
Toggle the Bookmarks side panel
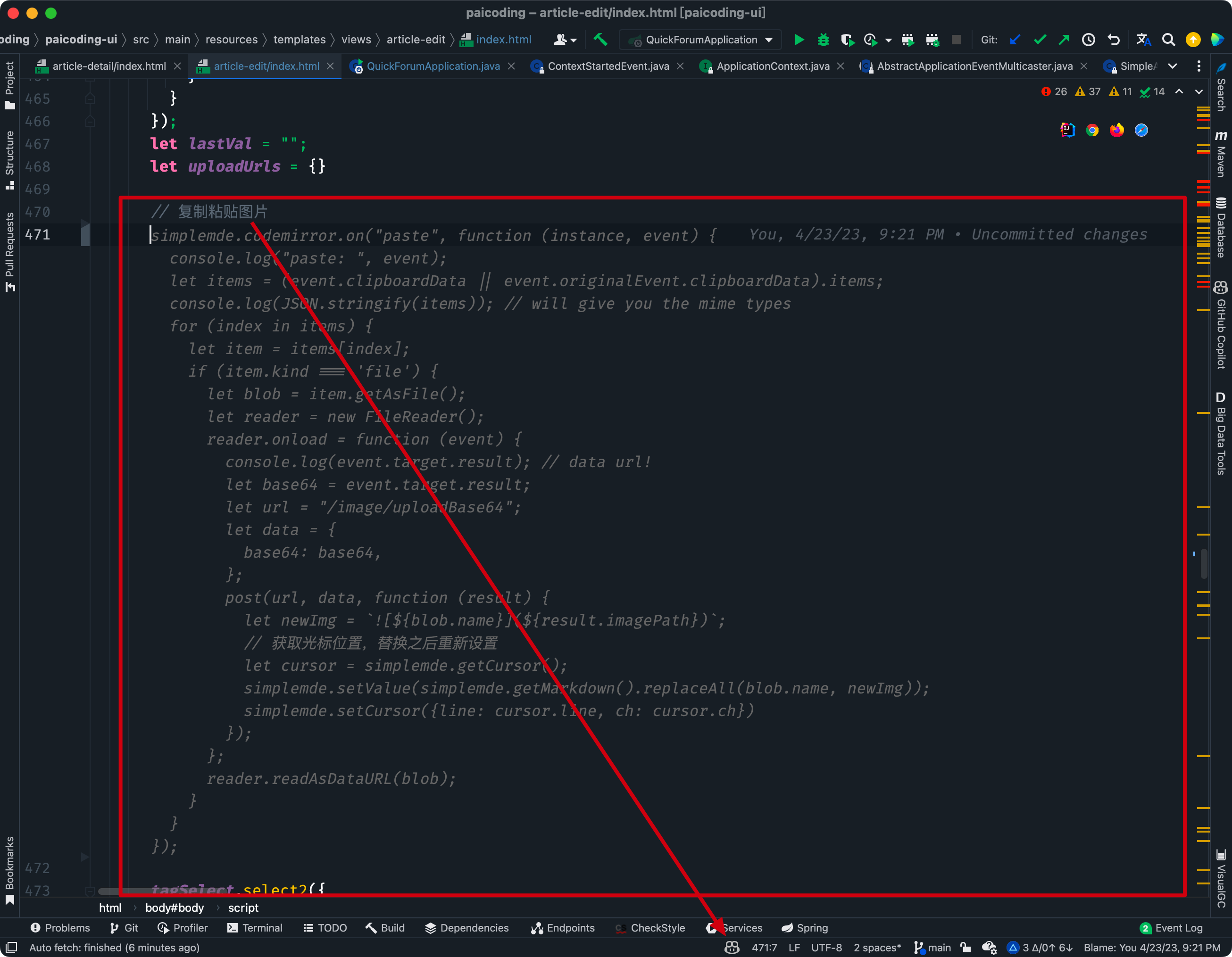[x=9, y=868]
